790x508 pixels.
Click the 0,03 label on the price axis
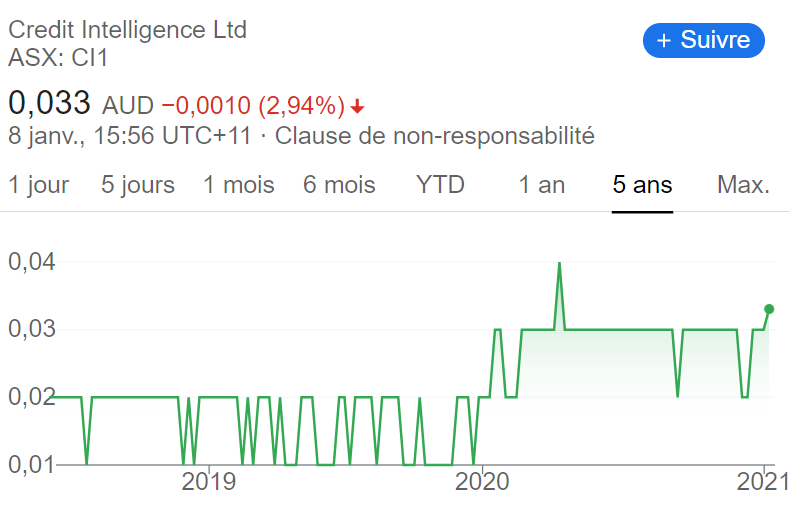[x=31, y=329]
